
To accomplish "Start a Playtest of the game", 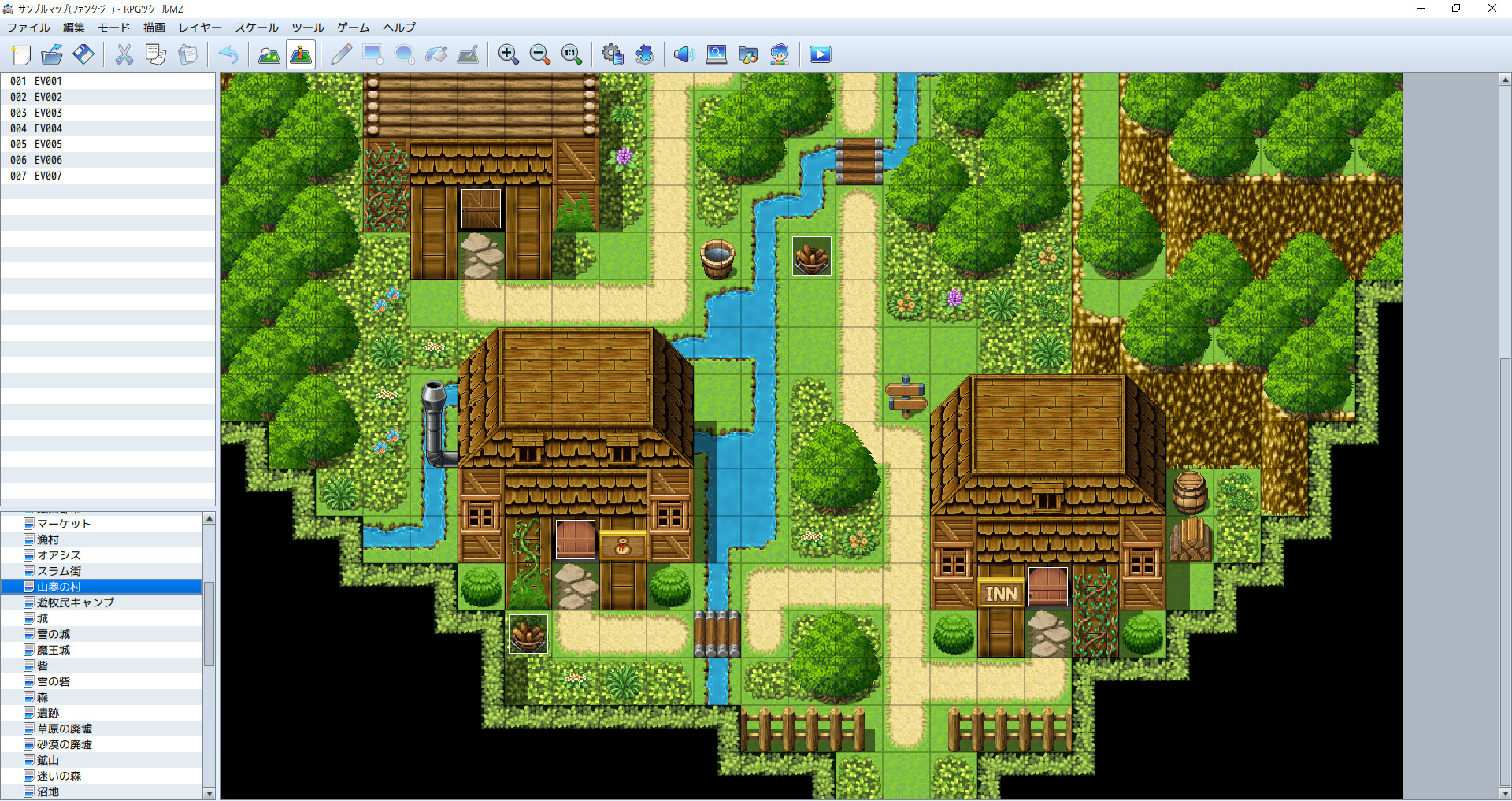I will [820, 54].
